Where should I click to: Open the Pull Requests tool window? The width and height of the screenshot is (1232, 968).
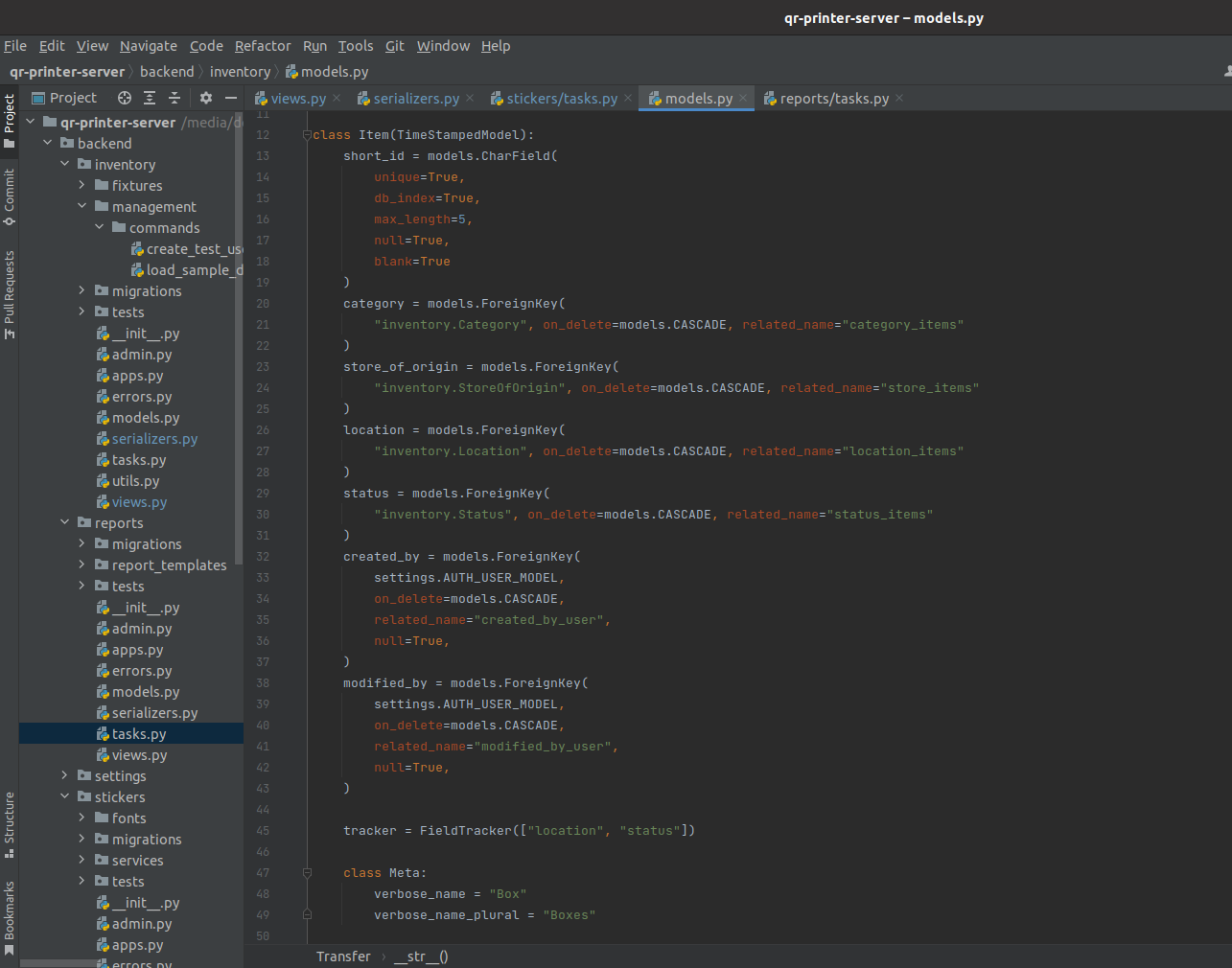tap(10, 294)
